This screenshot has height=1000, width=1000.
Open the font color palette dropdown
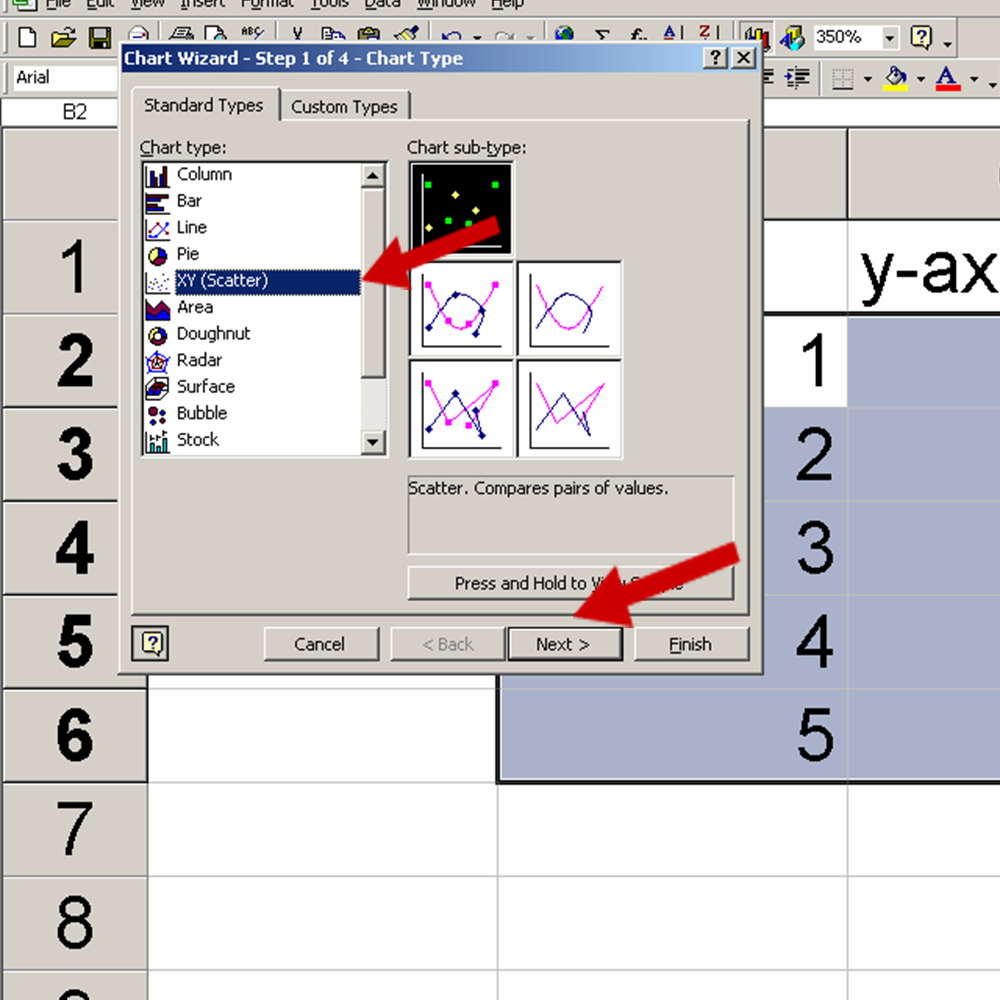click(x=974, y=80)
